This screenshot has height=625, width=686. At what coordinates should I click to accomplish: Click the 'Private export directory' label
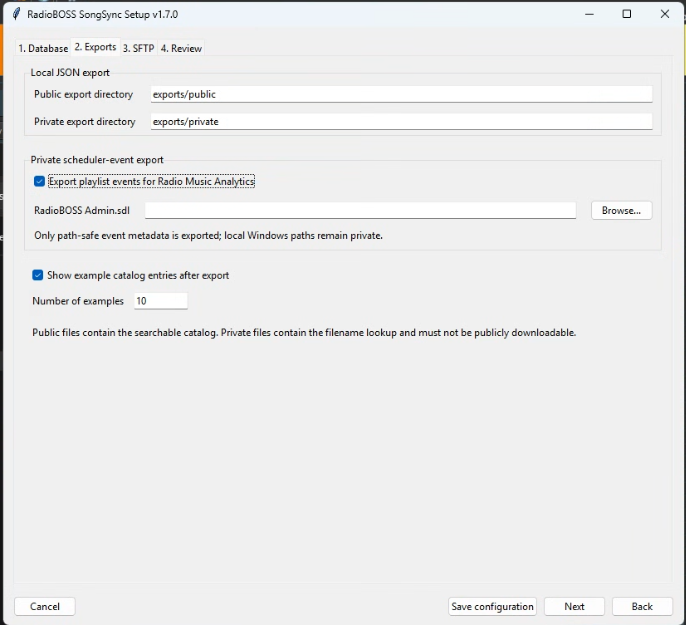pyautogui.click(x=85, y=122)
